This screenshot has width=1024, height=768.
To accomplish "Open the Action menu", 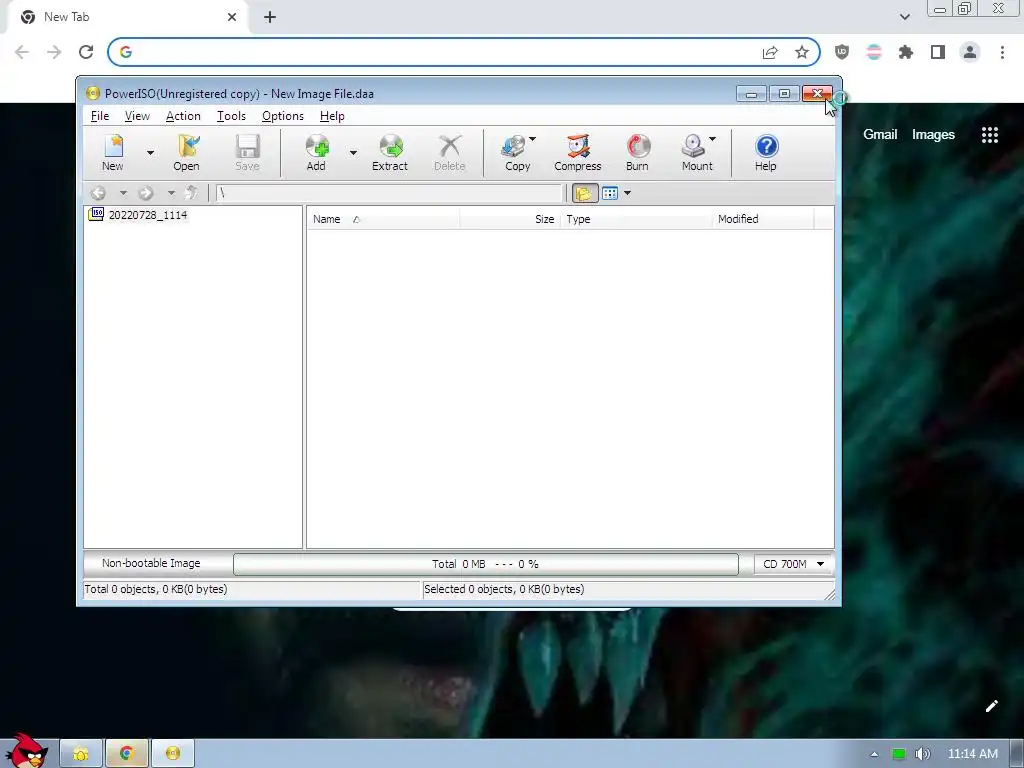I will point(184,116).
